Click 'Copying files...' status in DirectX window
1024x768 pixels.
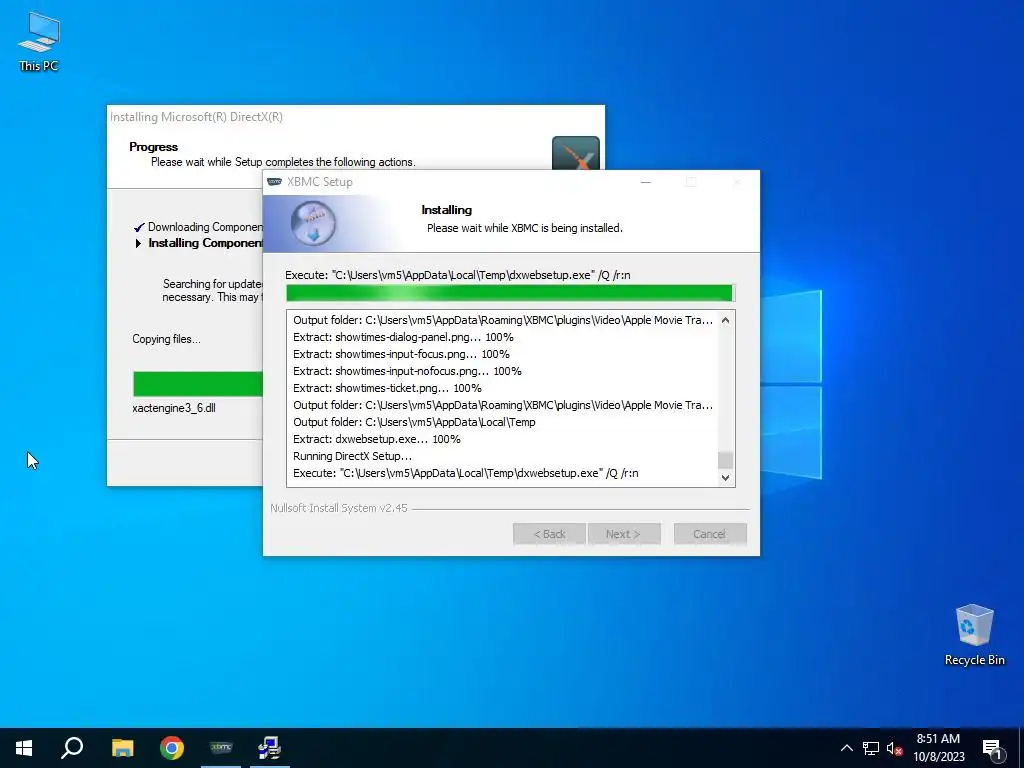(x=166, y=339)
